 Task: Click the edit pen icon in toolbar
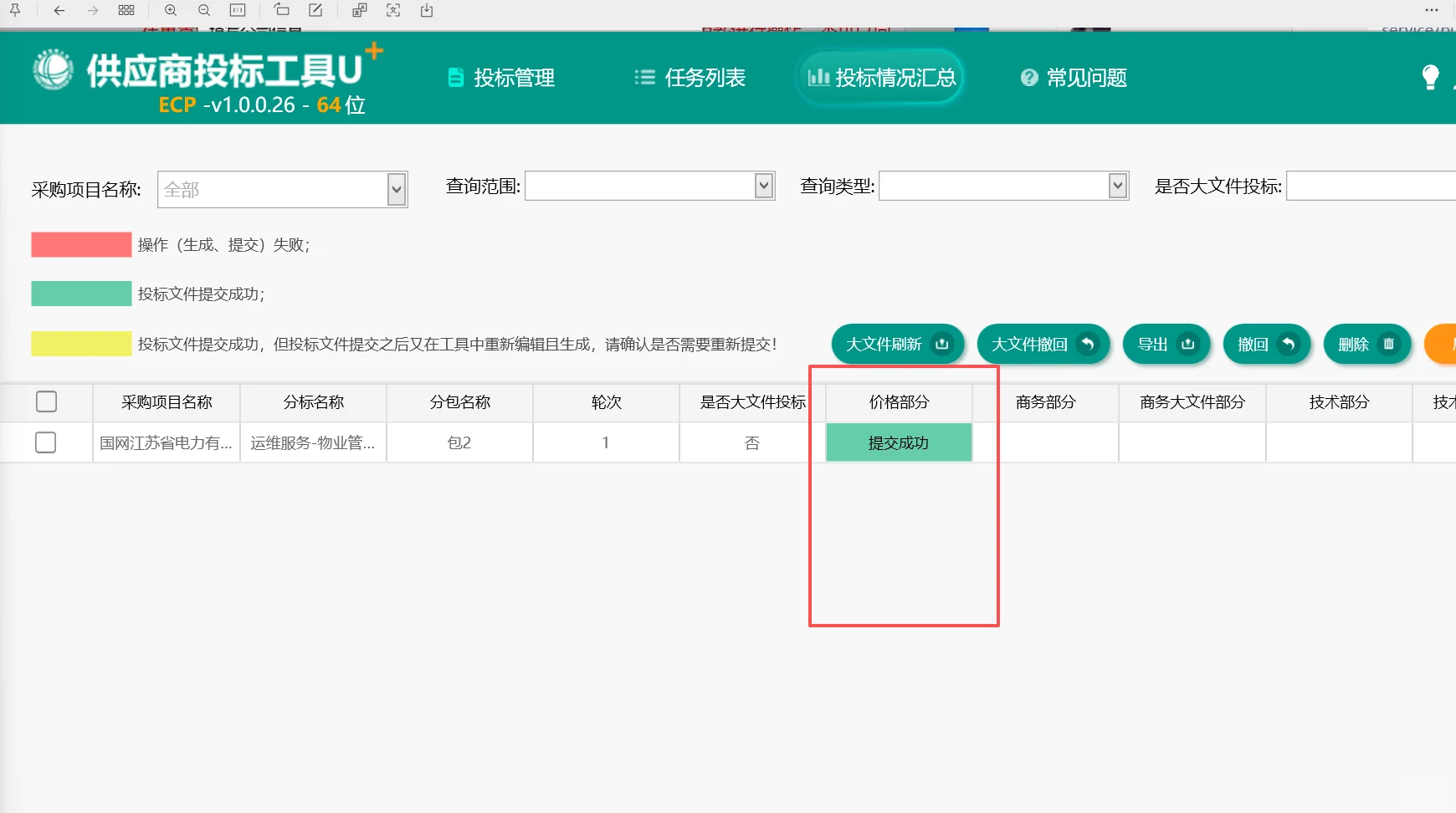316,11
